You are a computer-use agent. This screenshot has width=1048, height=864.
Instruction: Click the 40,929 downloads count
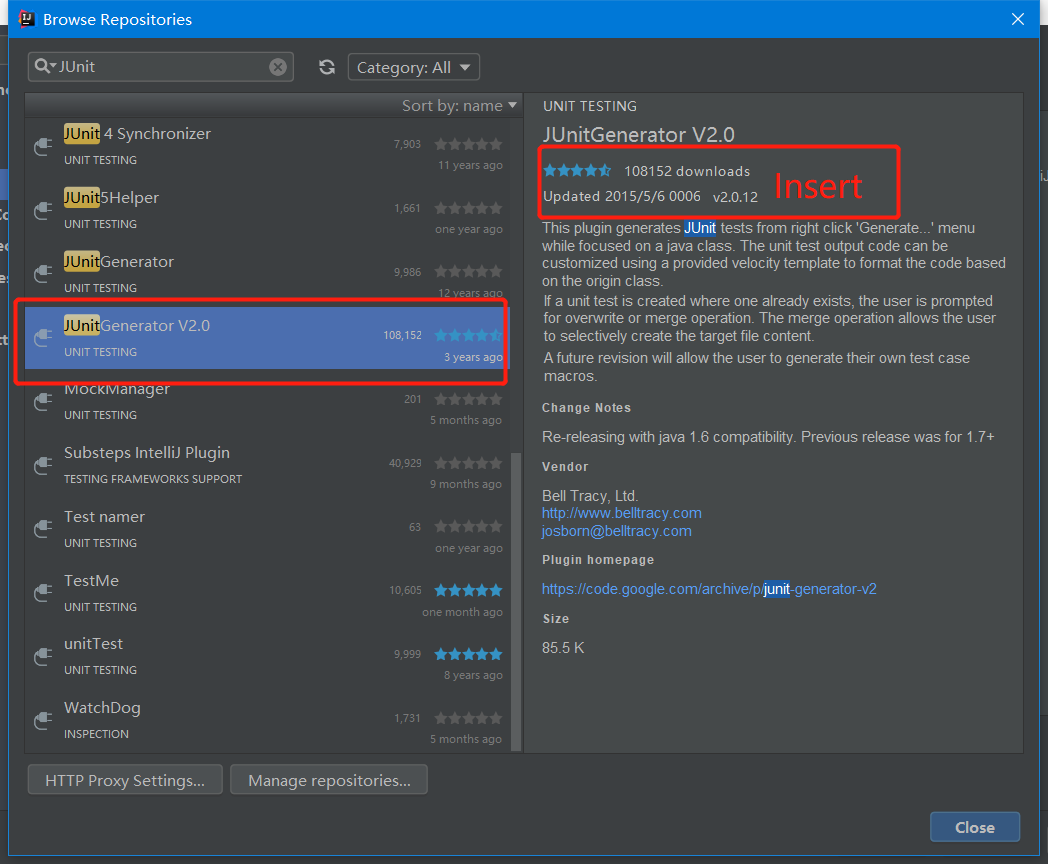click(x=405, y=463)
